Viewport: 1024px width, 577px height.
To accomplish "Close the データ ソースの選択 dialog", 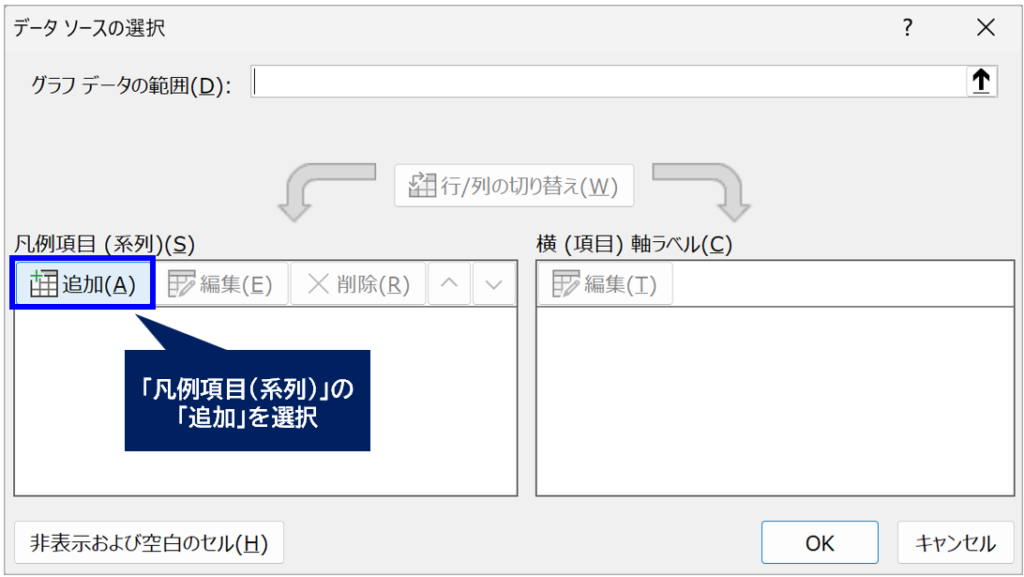I will [986, 27].
